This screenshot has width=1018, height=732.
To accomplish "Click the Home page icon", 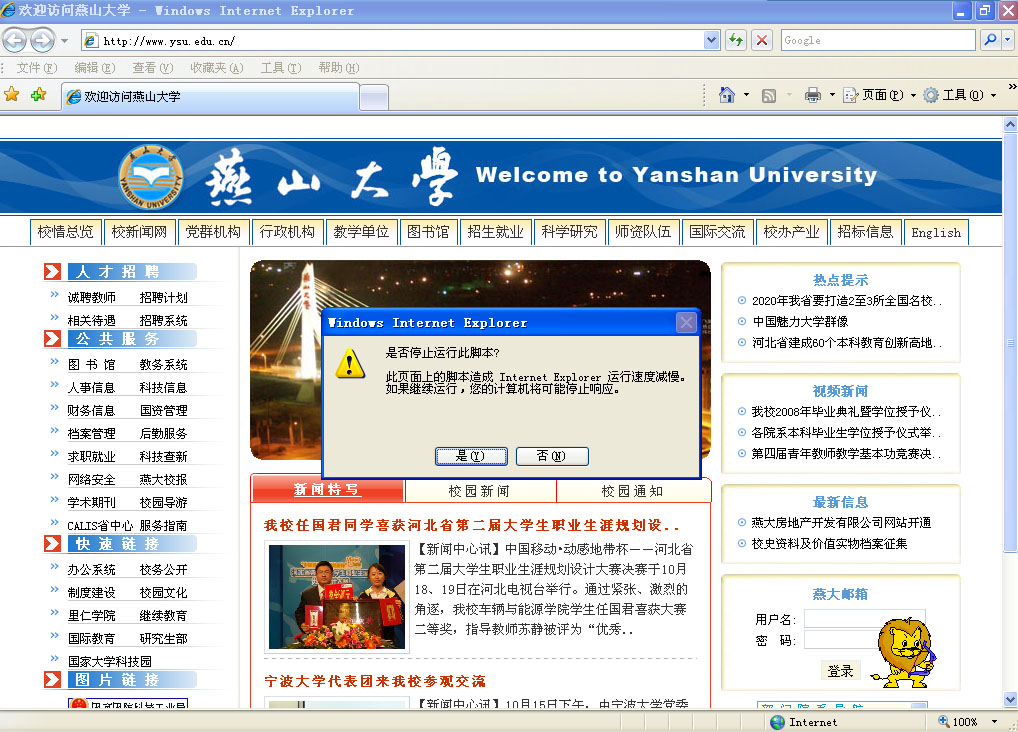I will pyautogui.click(x=726, y=95).
